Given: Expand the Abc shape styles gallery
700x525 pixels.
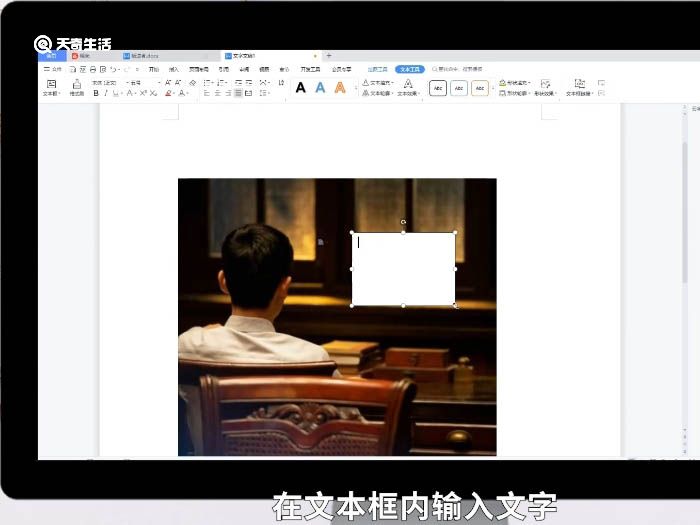Looking at the screenshot, I should pos(493,88).
